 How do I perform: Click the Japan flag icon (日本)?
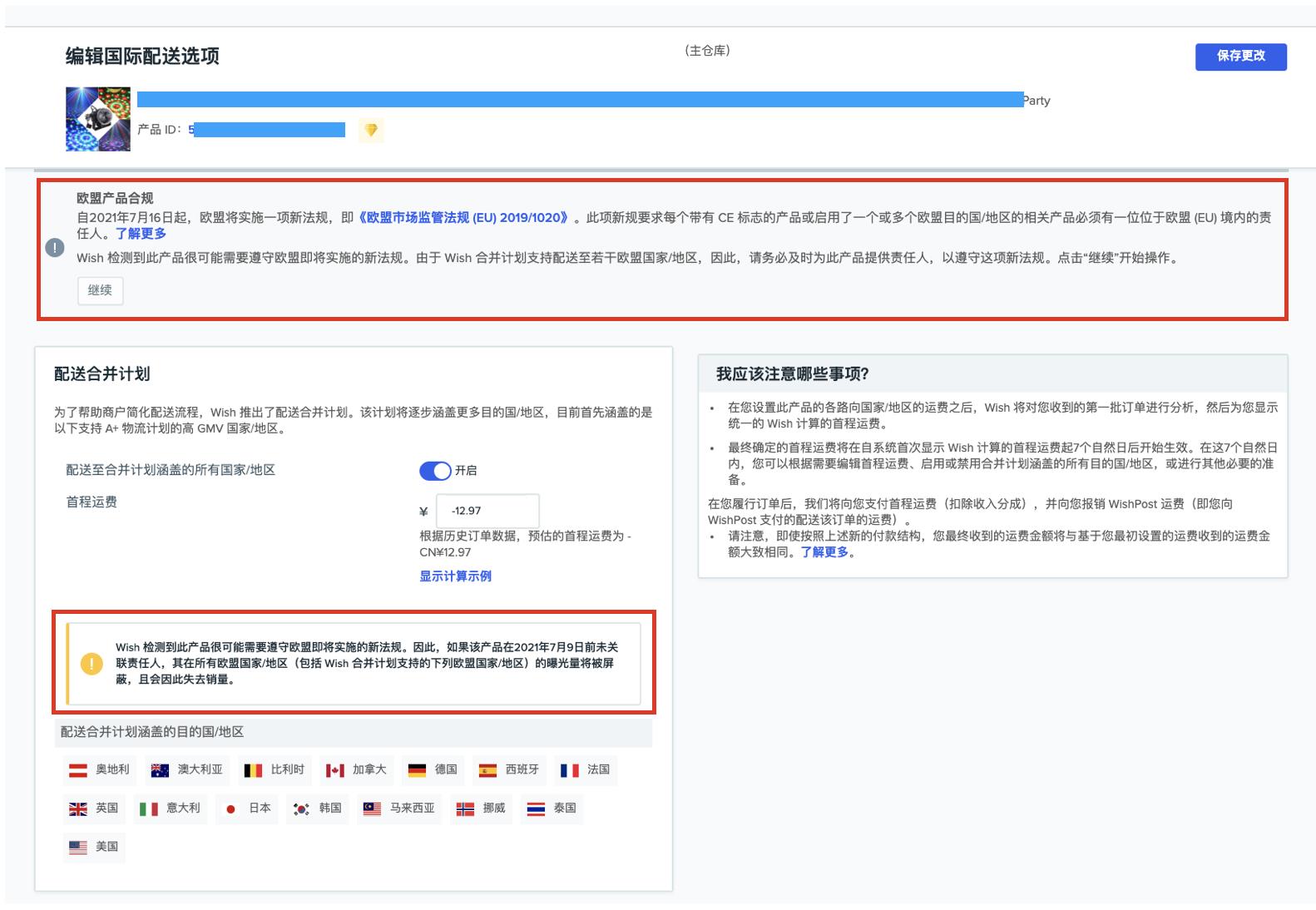[230, 809]
